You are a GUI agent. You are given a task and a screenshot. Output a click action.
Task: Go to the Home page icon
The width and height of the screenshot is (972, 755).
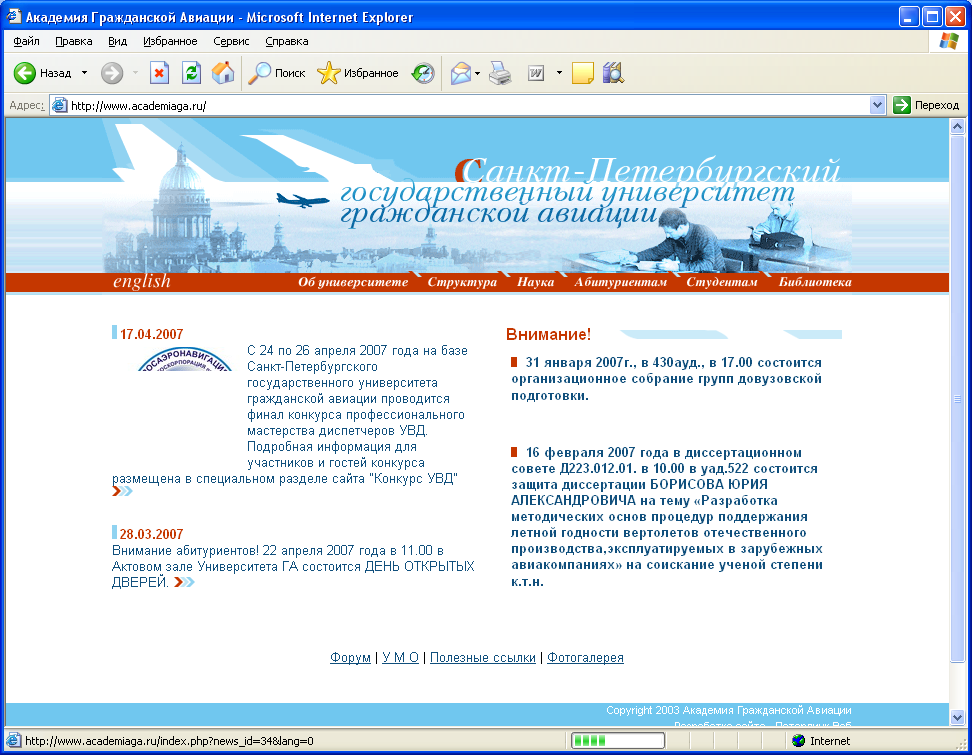223,73
